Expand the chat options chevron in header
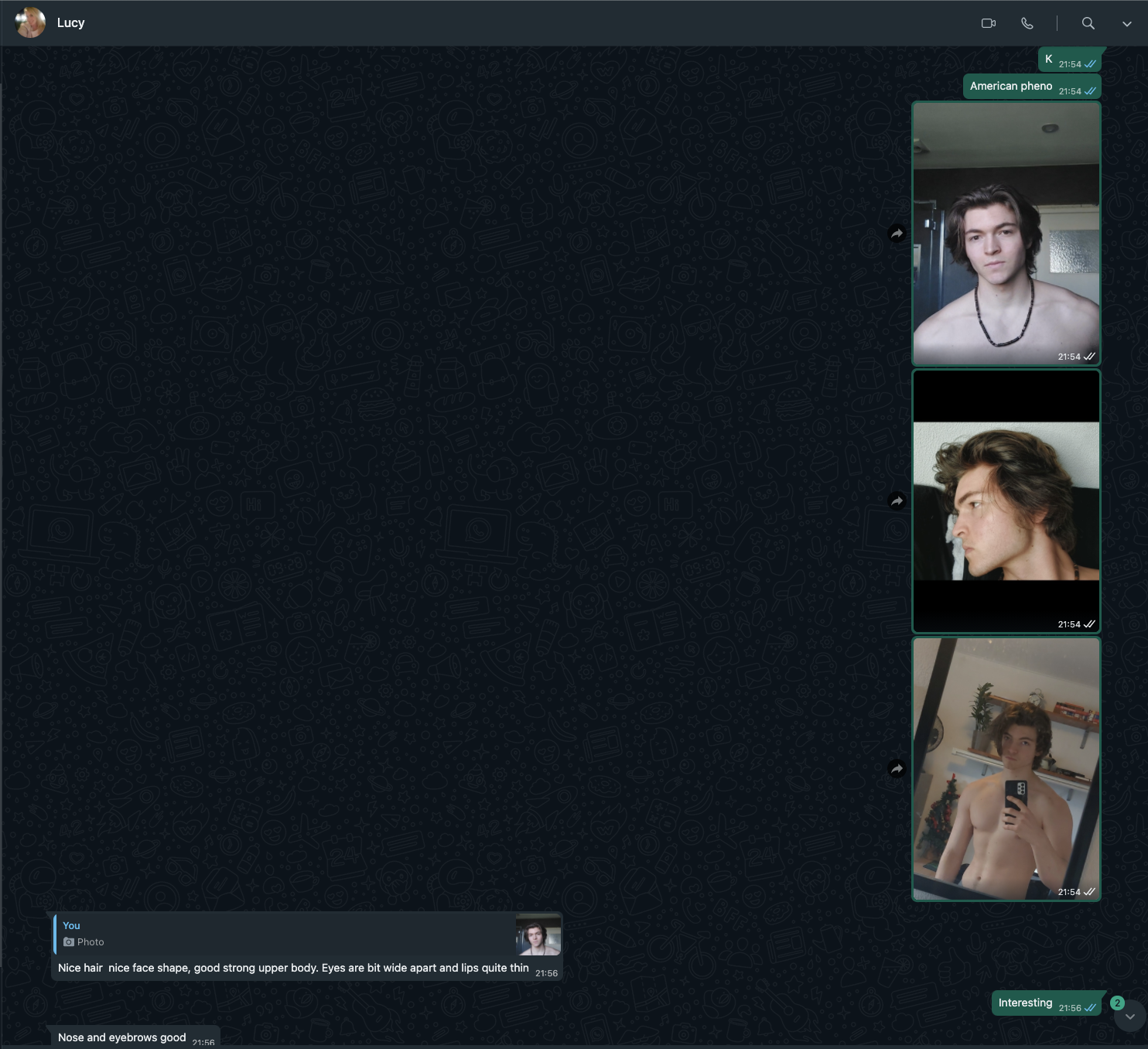 1126,24
